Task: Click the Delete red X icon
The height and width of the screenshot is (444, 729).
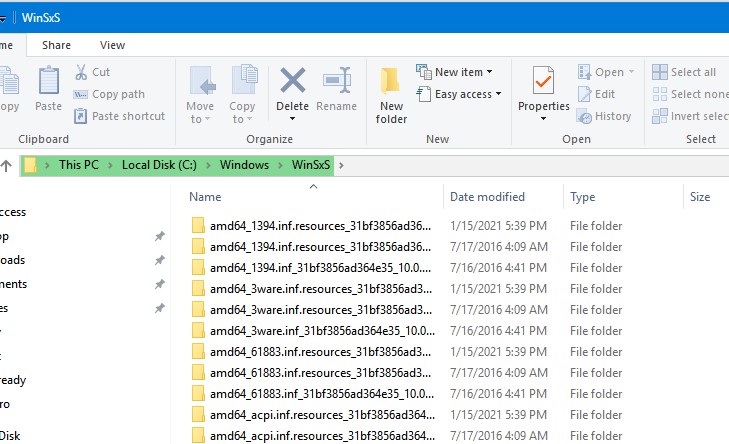Action: point(292,82)
